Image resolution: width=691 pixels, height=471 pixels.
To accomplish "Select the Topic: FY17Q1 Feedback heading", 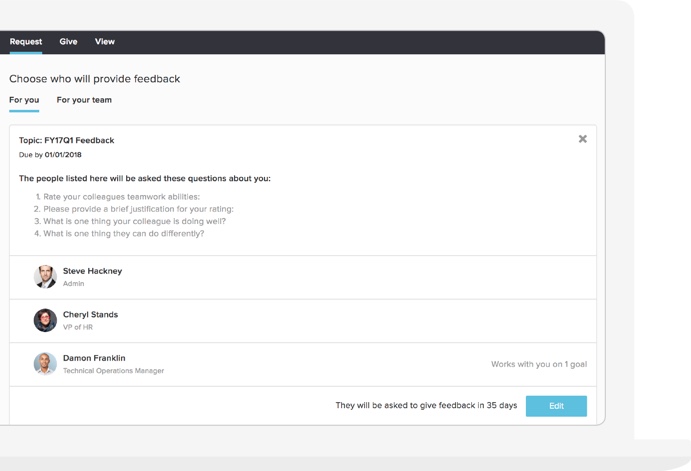I will 67,140.
